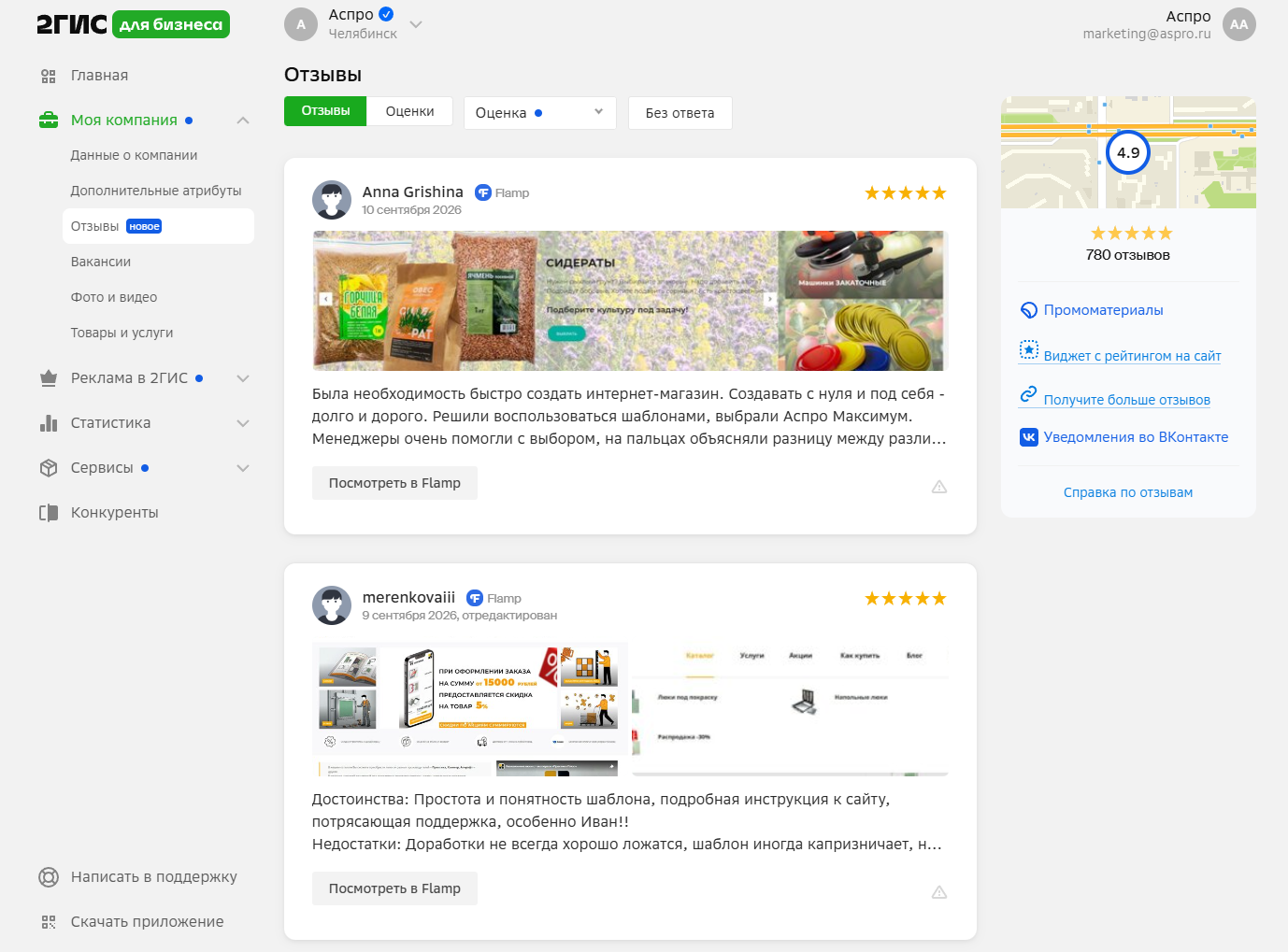Open the Промоматериалы link
Image resolution: width=1288 pixels, height=952 pixels.
(1104, 310)
